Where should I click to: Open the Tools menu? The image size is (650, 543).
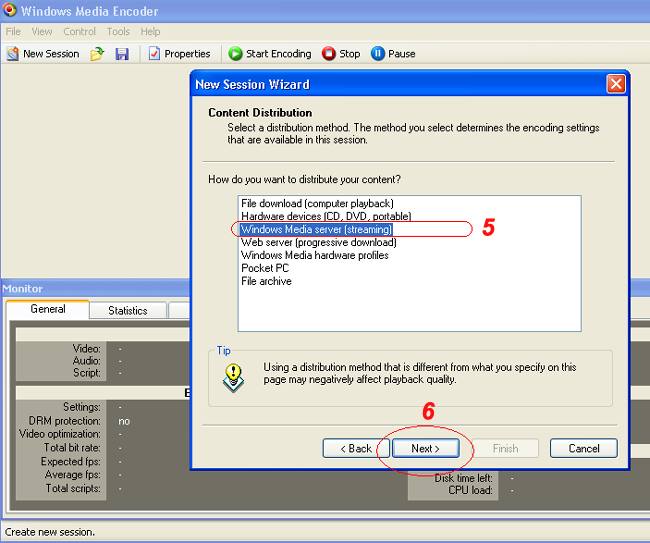[x=118, y=32]
